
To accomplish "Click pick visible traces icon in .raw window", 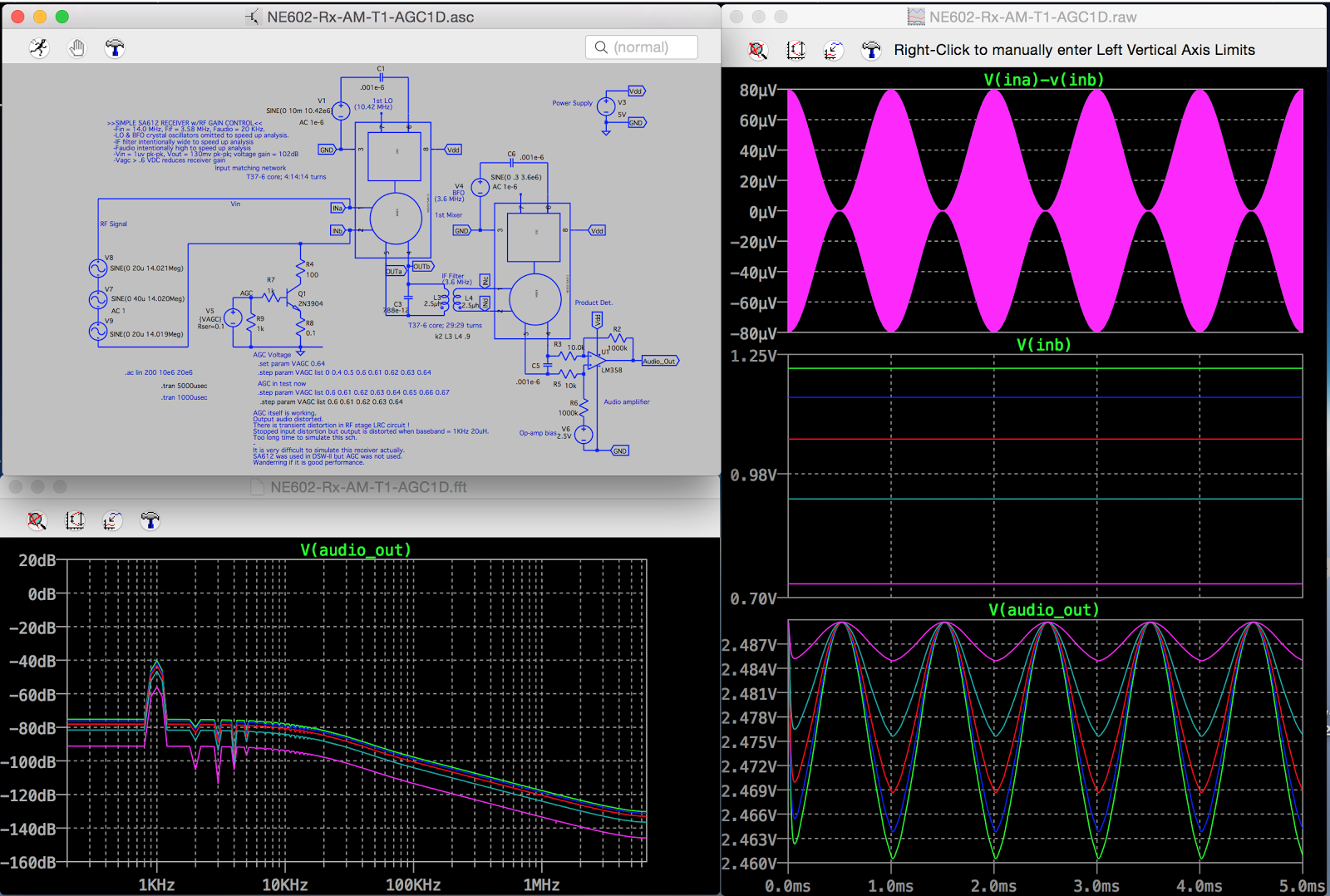I will (833, 51).
